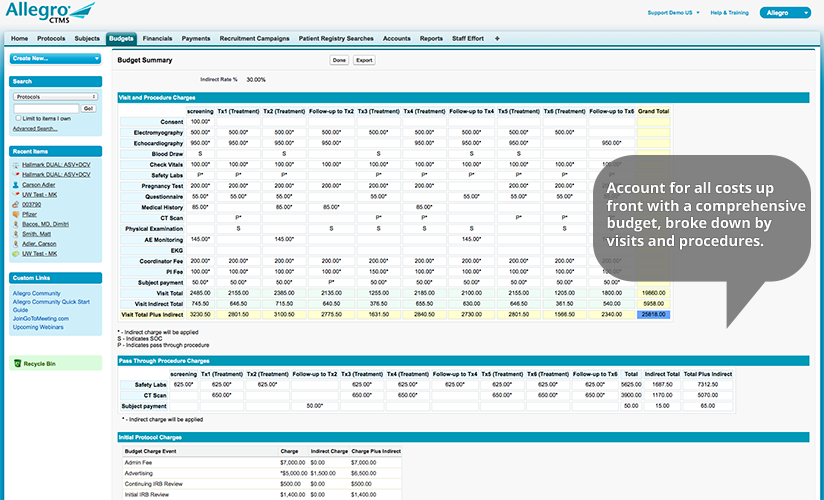Click the Indirect Rate value 30.00%

click(256, 80)
